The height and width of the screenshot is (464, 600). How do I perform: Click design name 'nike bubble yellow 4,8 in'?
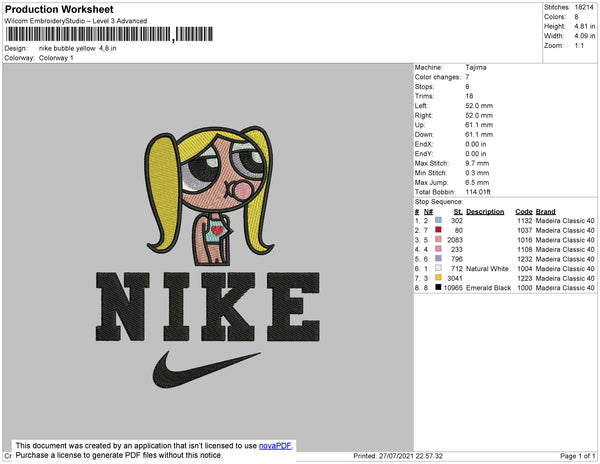[77, 48]
